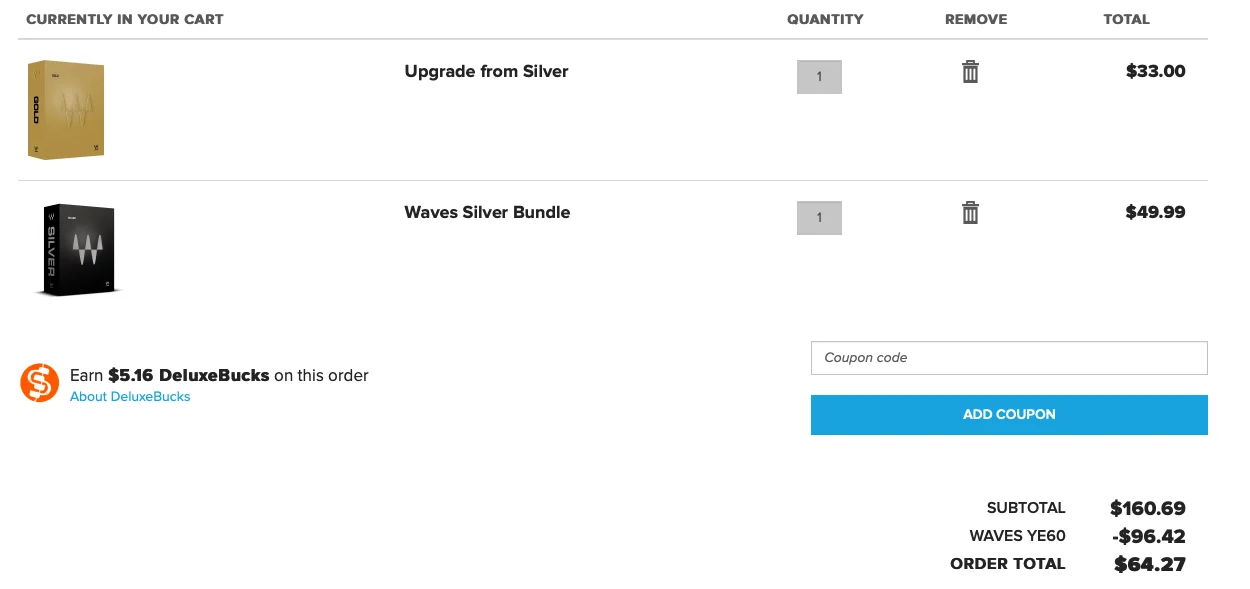This screenshot has height=589, width=1250.
Task: Click the $33.00 item total
Action: point(1155,71)
